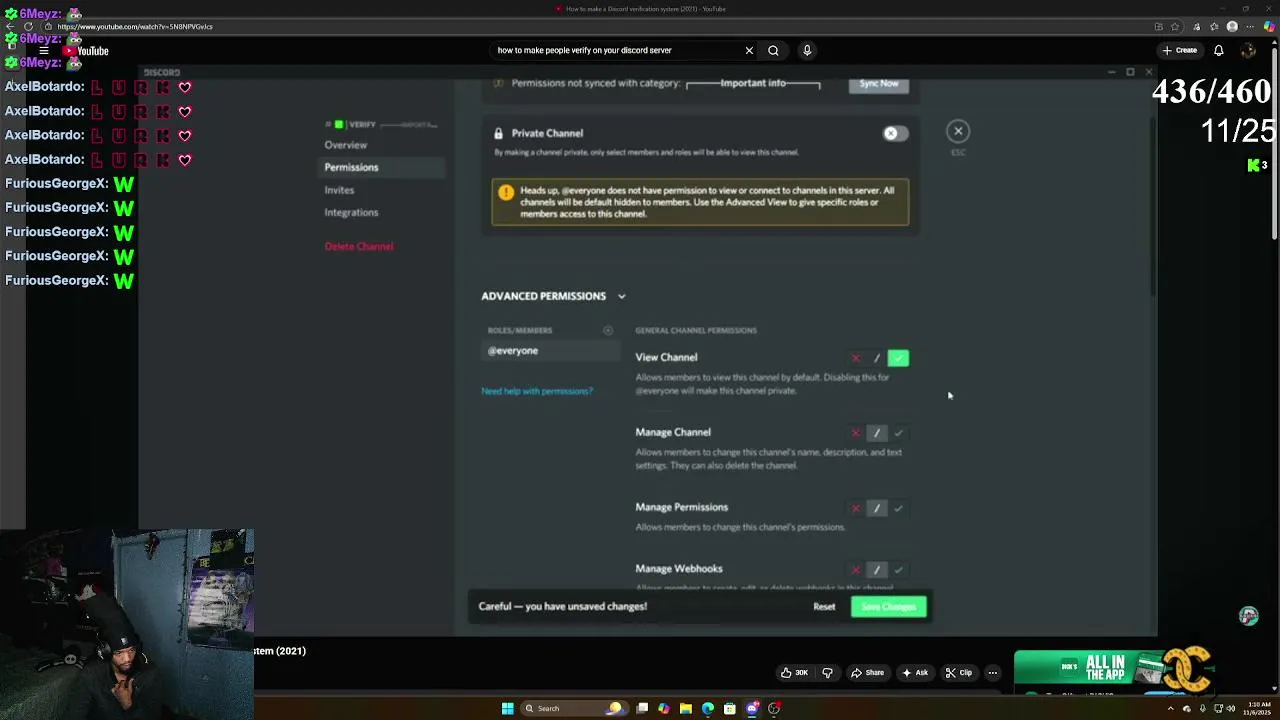Deny Manage Channel permission
Image resolution: width=1280 pixels, height=720 pixels.
(855, 433)
